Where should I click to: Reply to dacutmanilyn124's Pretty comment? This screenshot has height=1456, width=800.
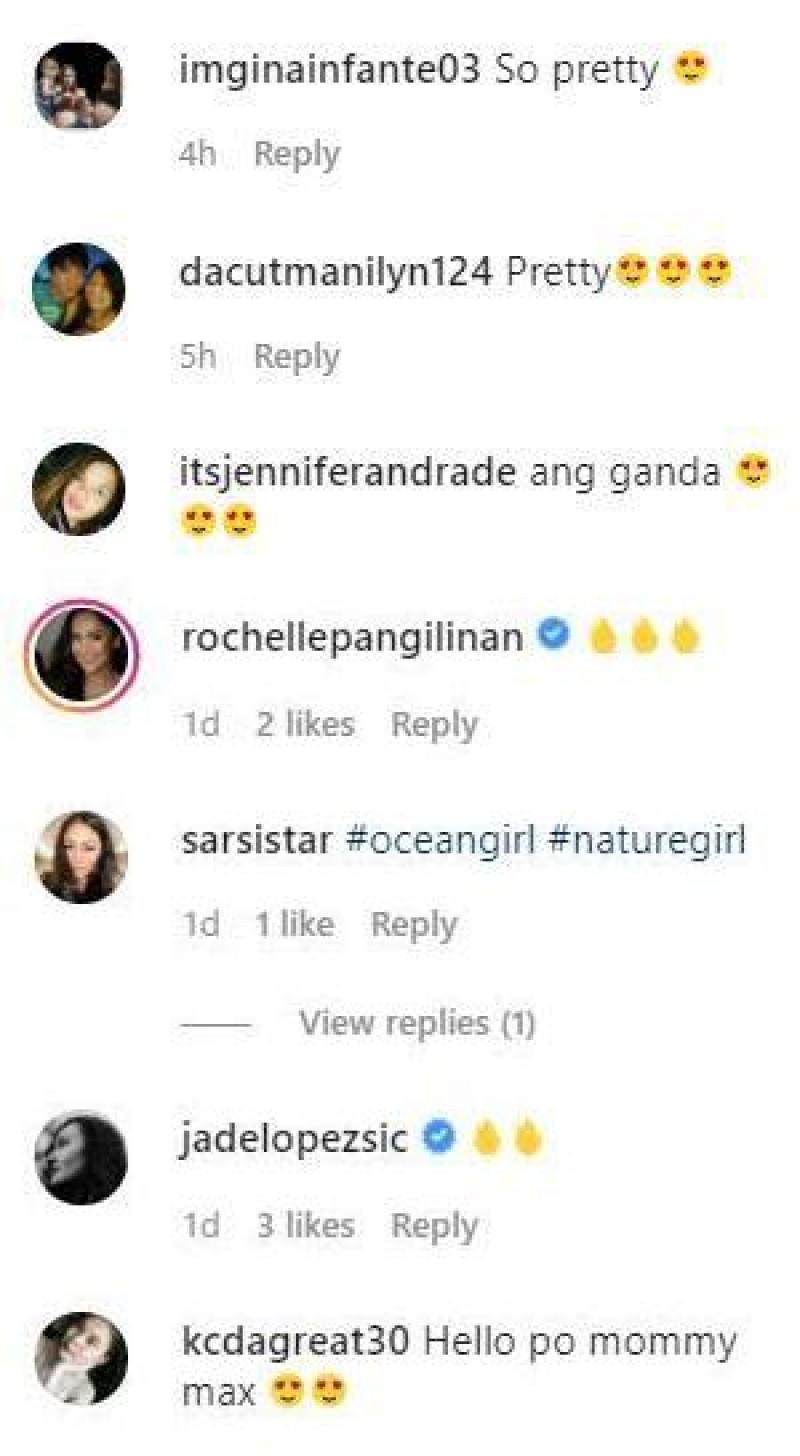point(296,356)
